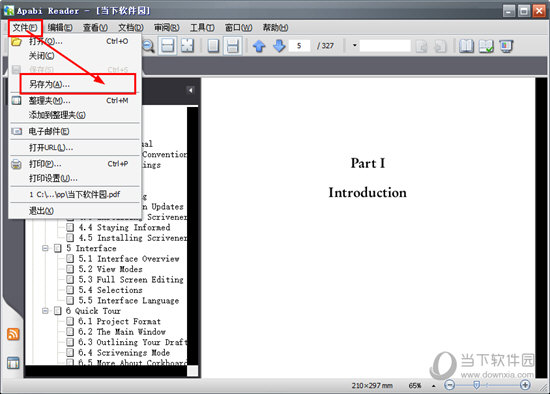The image size is (550, 394).
Task: Open recent file 当下软件园.pdf
Action: pyautogui.click(x=75, y=194)
